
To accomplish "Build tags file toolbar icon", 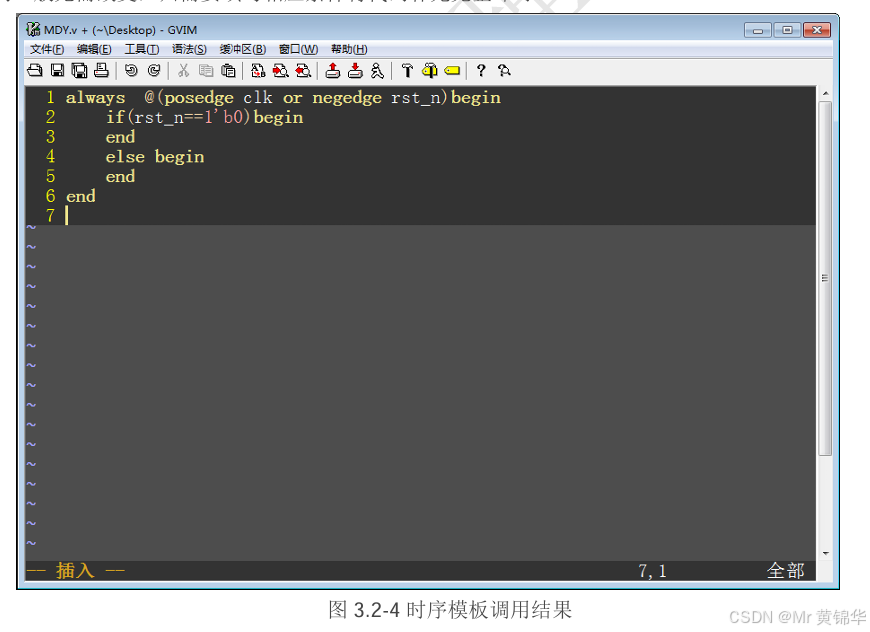I will [429, 70].
